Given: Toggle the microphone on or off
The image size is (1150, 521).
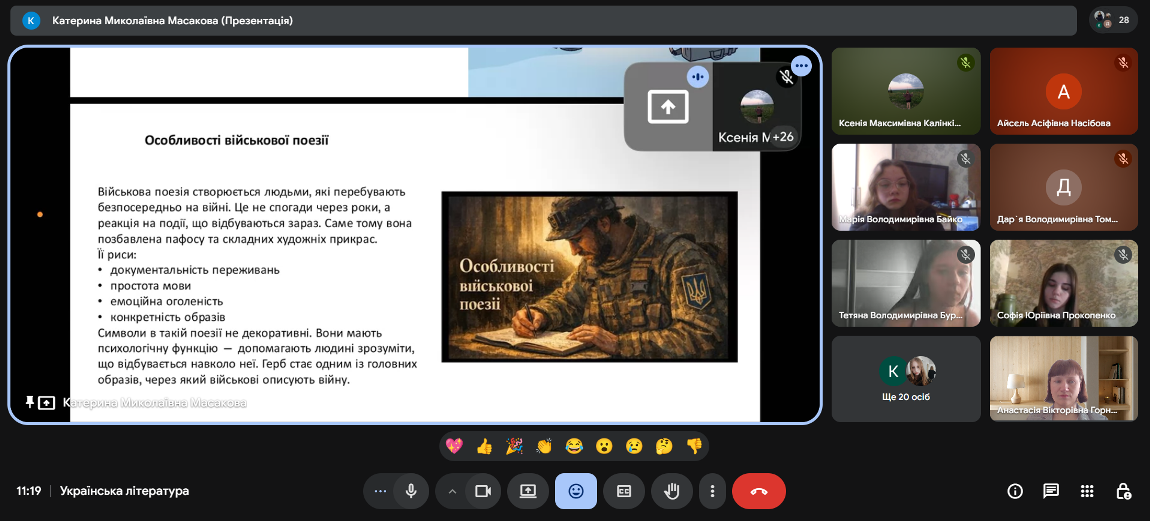Looking at the screenshot, I should click(x=411, y=492).
